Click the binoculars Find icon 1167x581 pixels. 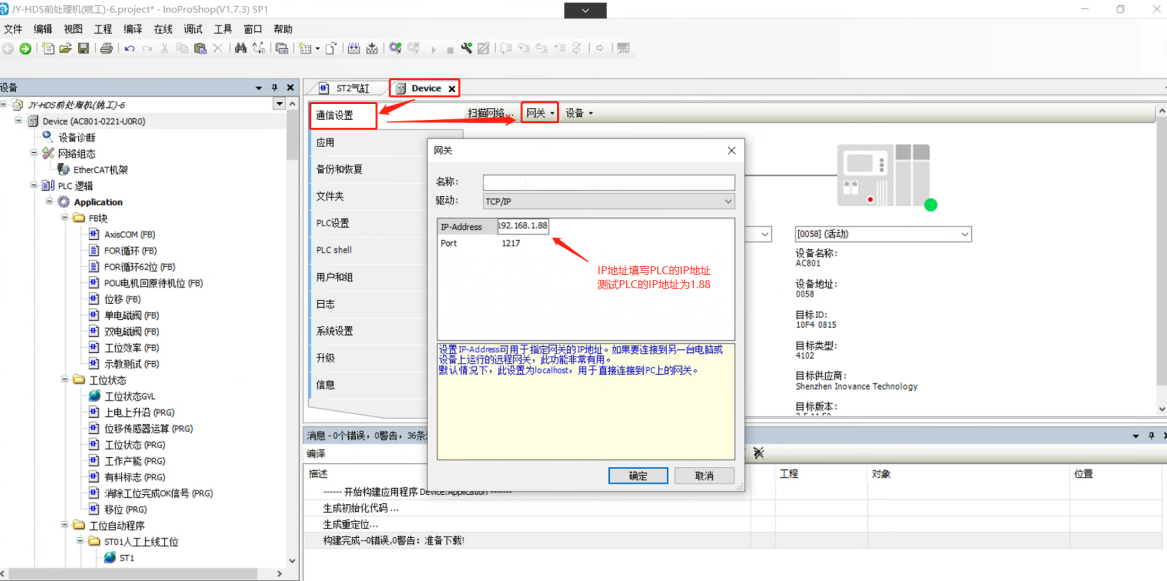240,48
